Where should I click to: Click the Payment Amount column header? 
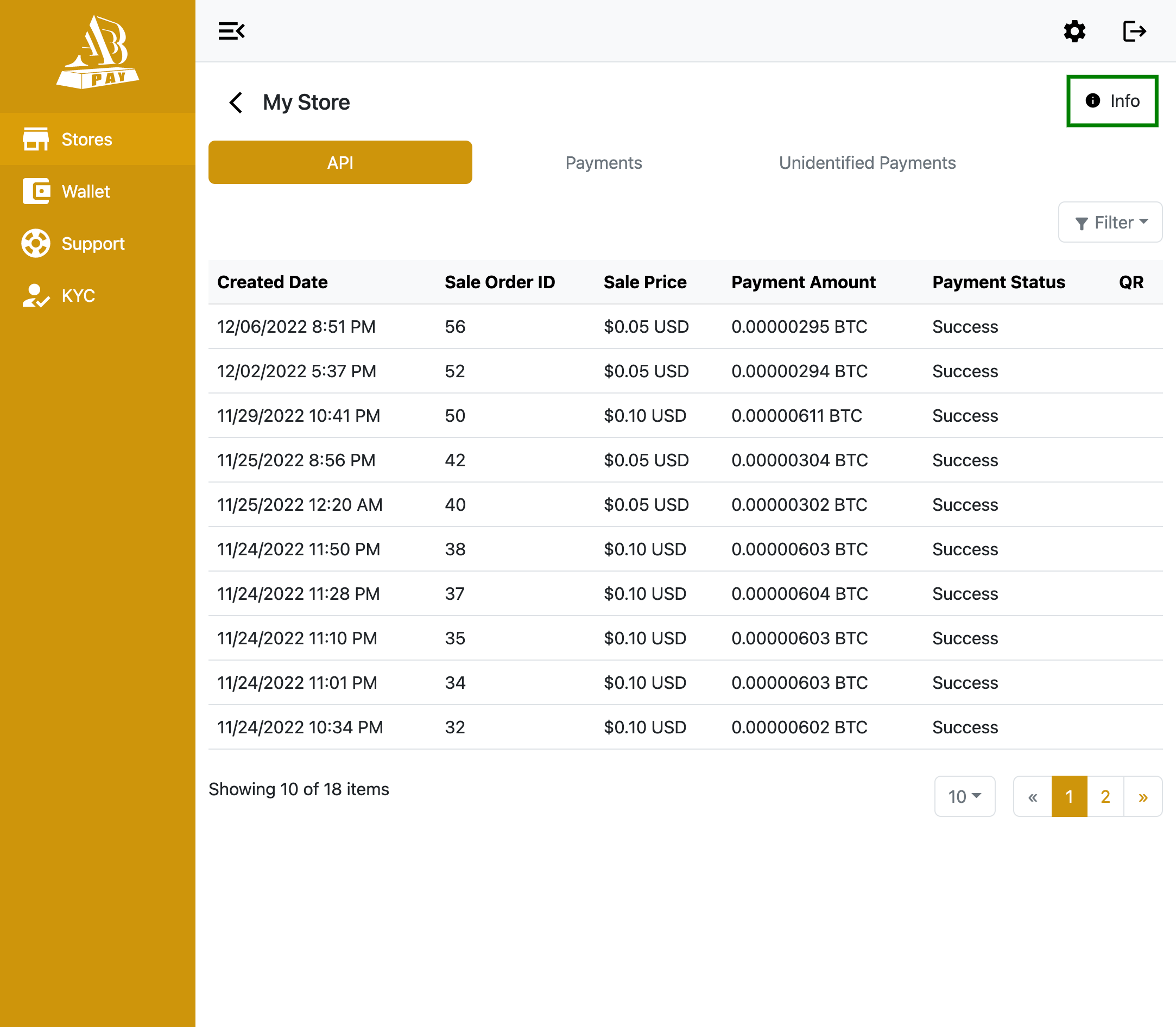[804, 282]
